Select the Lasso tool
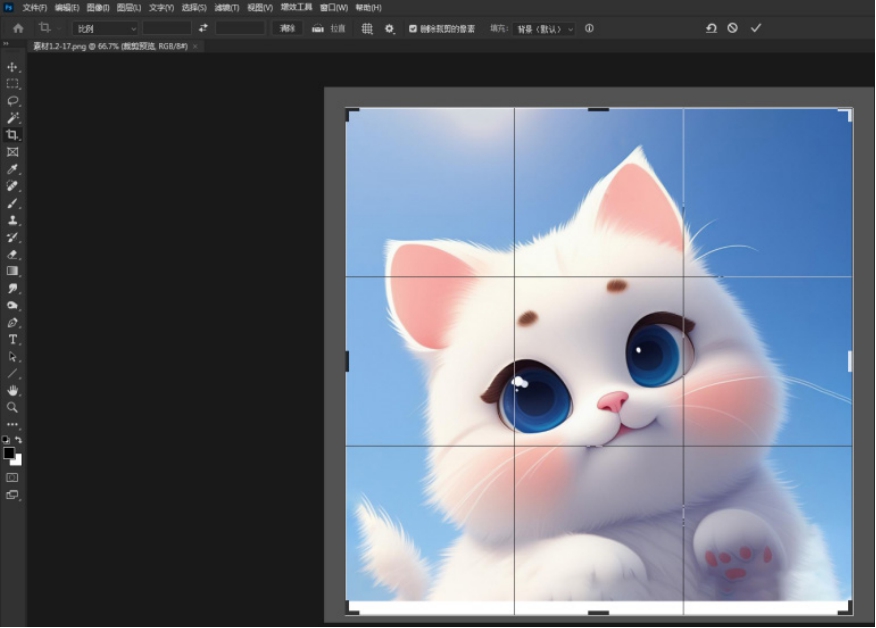 [x=13, y=101]
